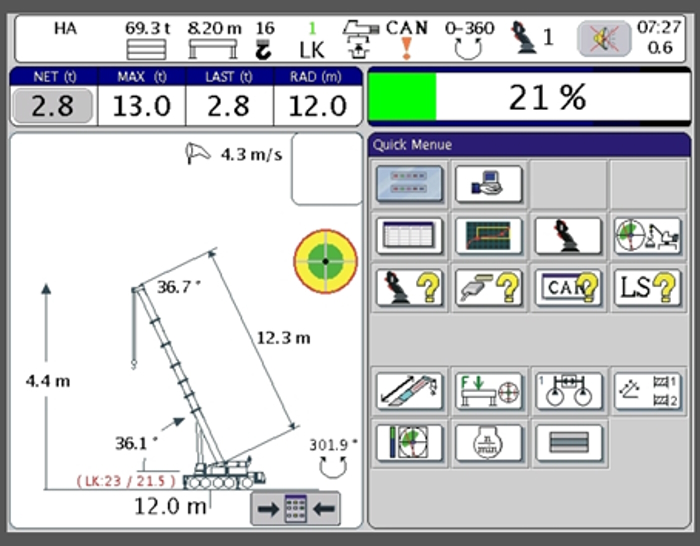Select the engine rpm icon

[489, 441]
